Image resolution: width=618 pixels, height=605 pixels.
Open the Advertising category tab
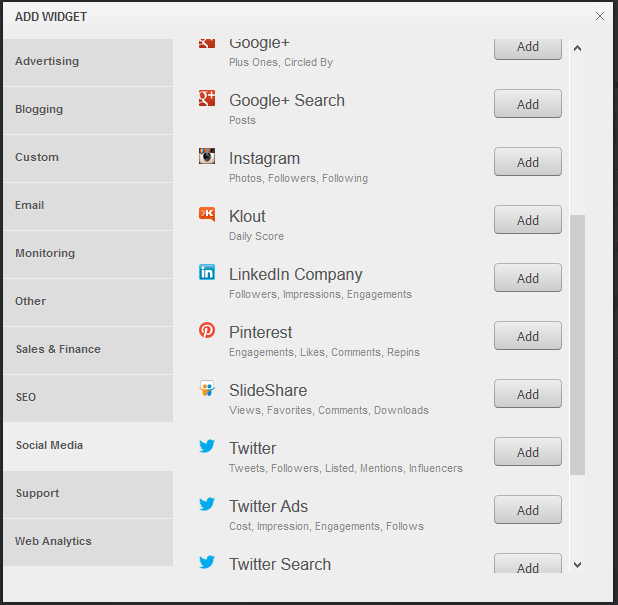click(88, 61)
